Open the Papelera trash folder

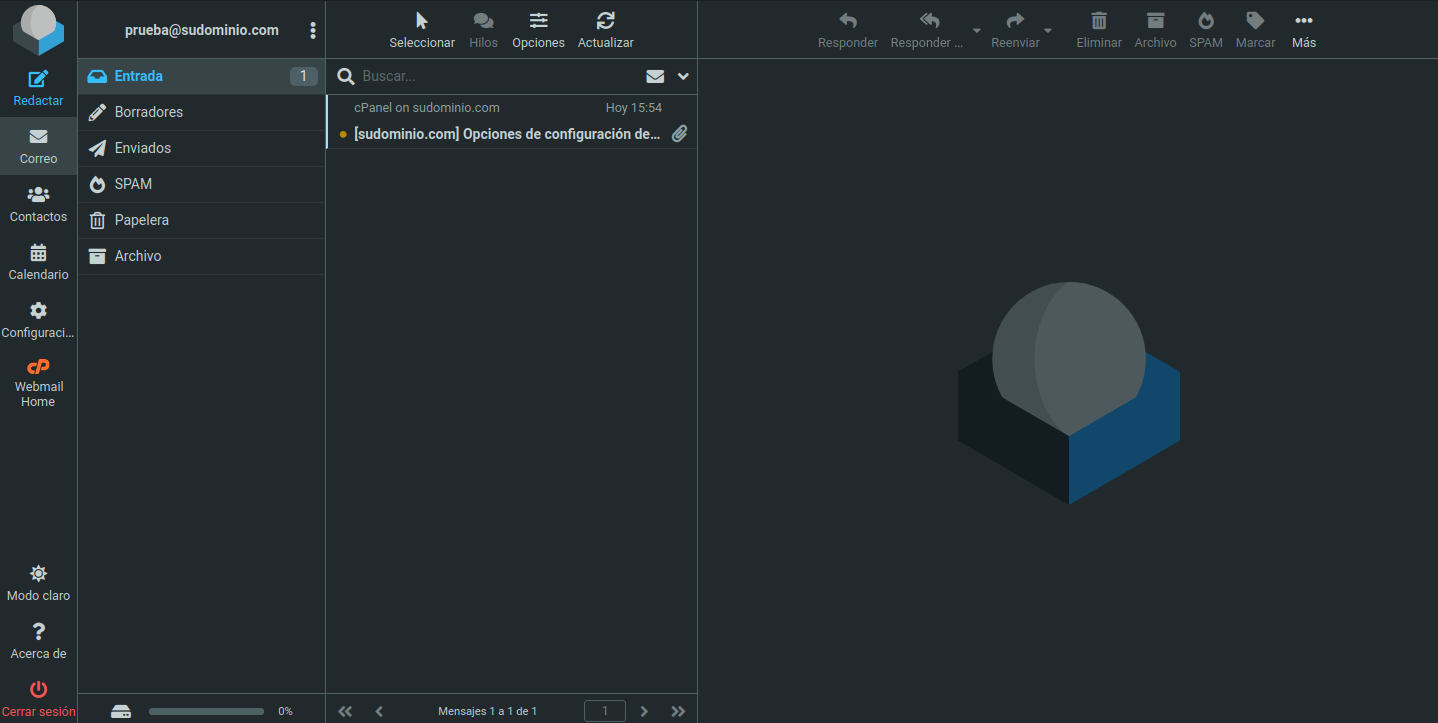point(201,220)
